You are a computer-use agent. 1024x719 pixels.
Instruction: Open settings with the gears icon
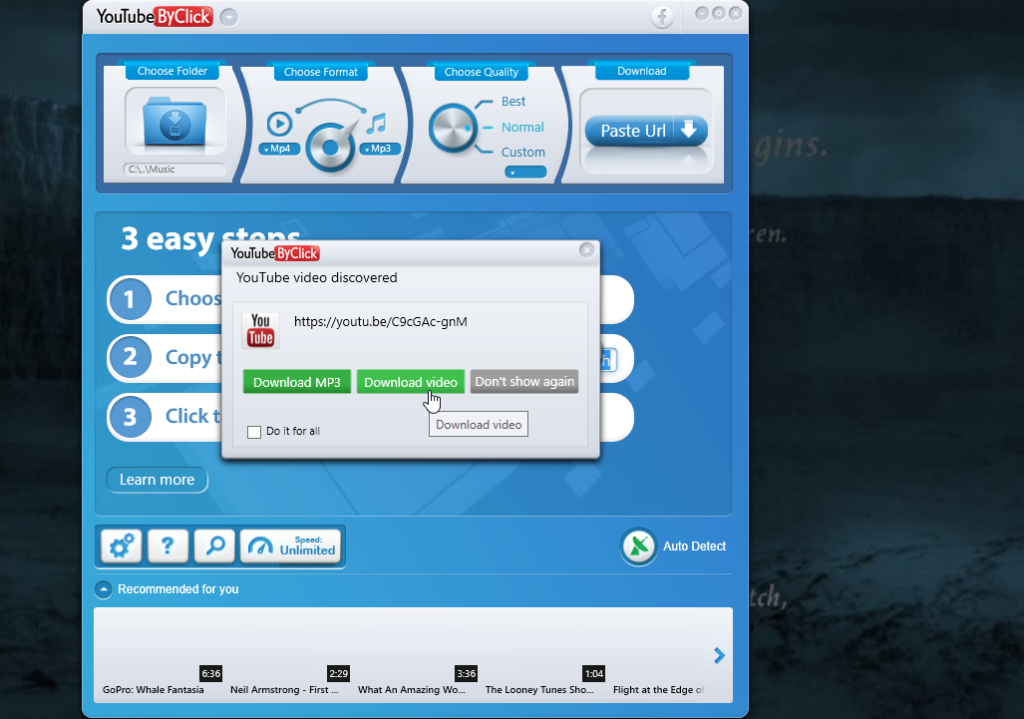pyautogui.click(x=121, y=546)
